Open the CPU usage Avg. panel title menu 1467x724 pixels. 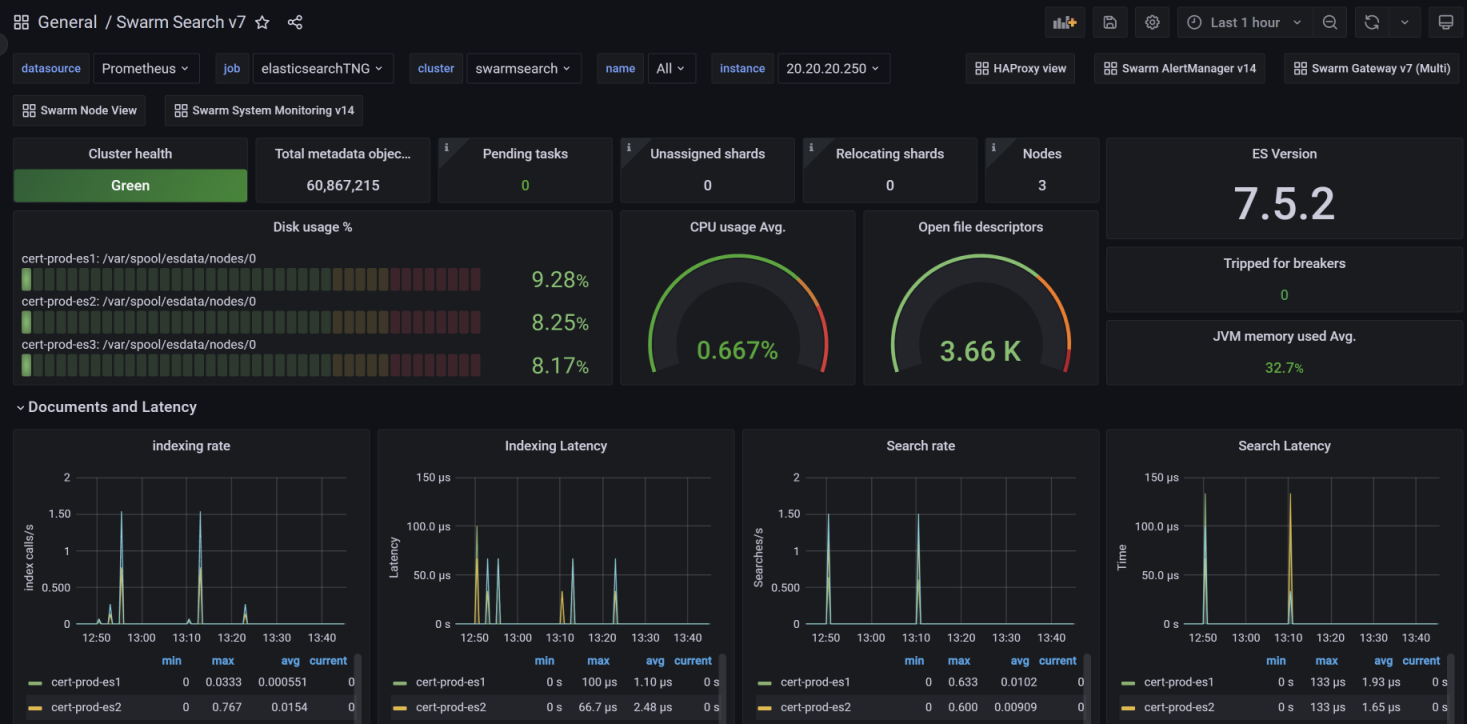(738, 227)
